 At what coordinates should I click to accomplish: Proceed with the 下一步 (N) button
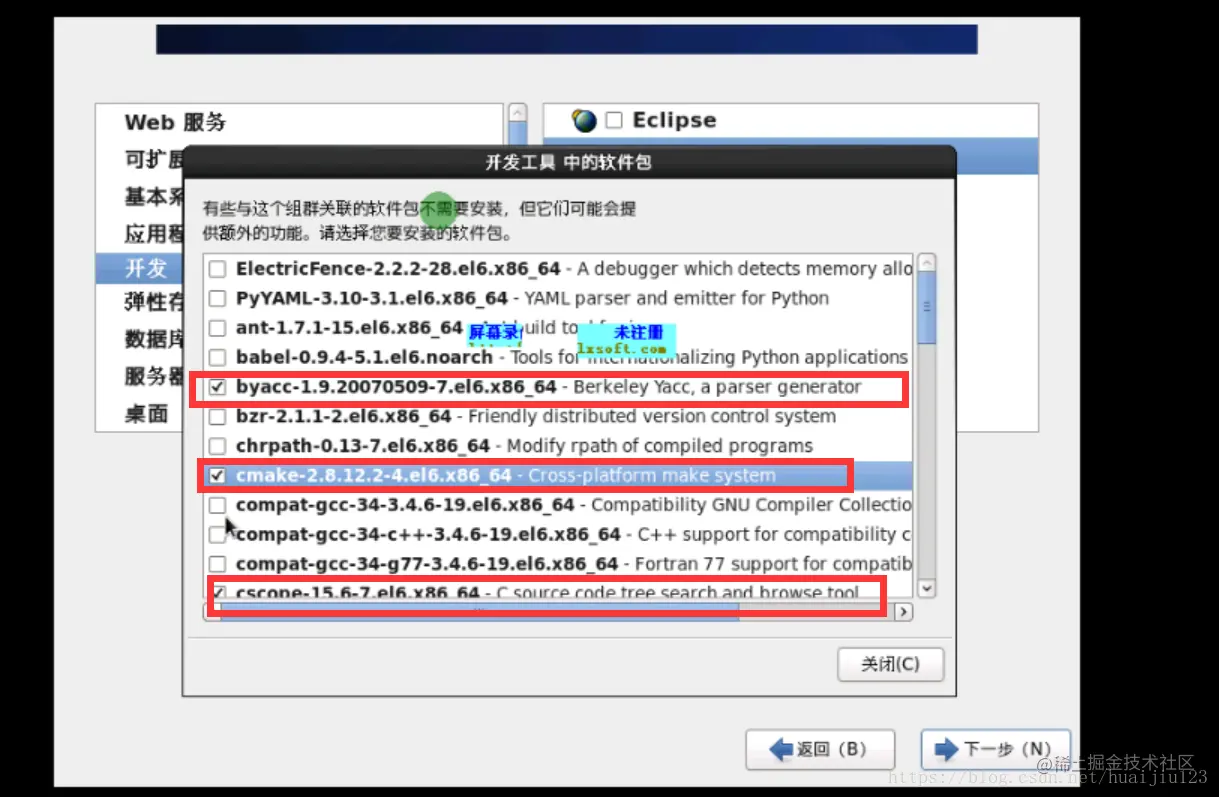click(x=996, y=749)
